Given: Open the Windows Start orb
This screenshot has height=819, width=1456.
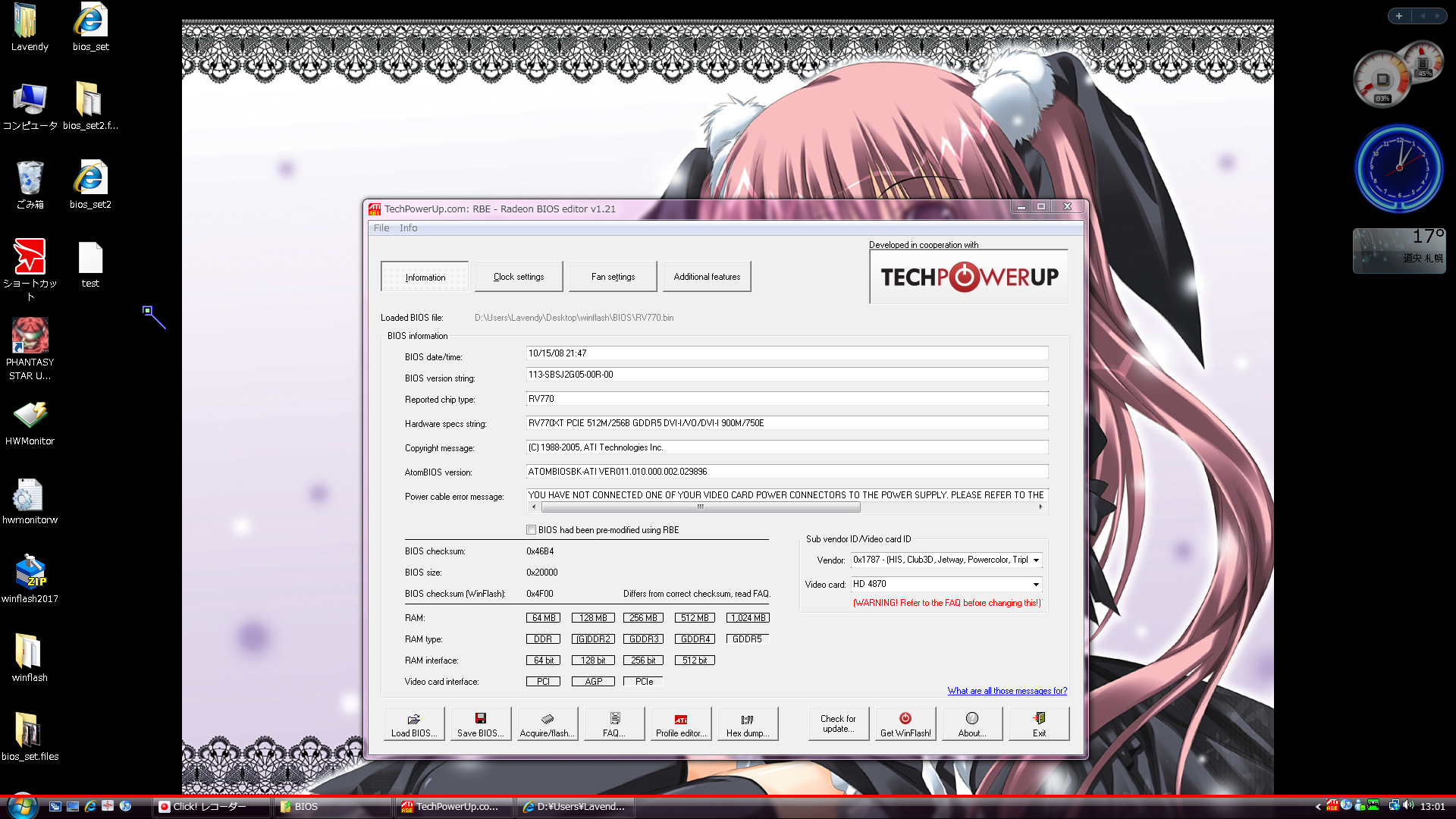Looking at the screenshot, I should click(x=21, y=805).
